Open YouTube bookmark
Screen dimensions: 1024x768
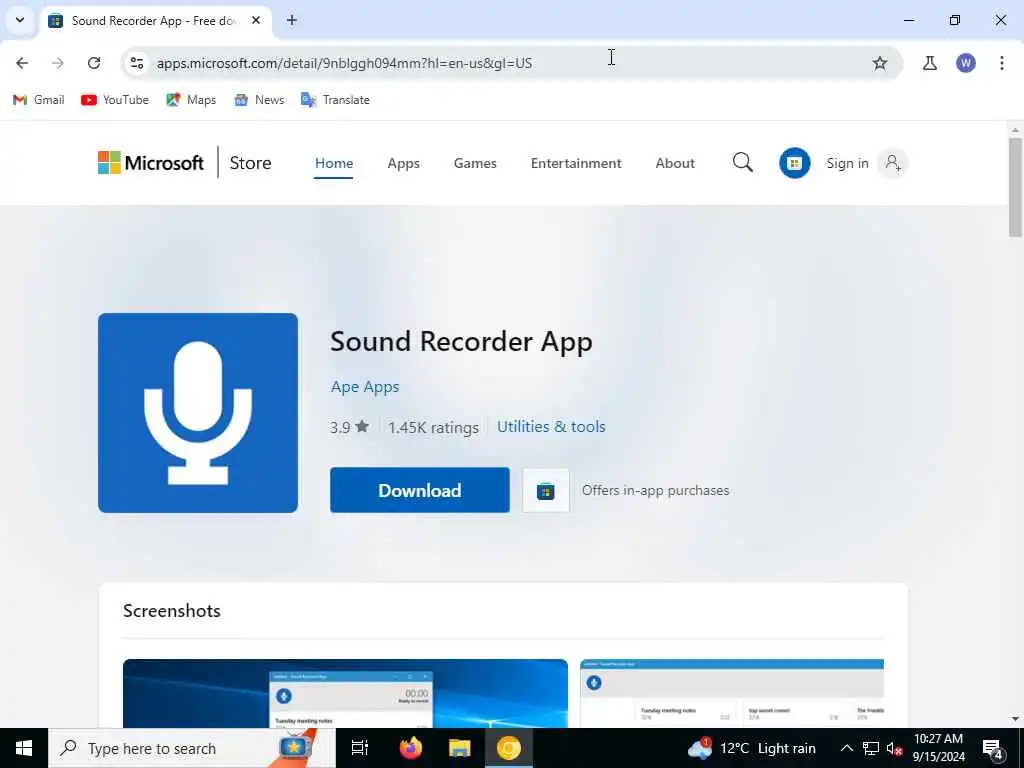pyautogui.click(x=115, y=100)
